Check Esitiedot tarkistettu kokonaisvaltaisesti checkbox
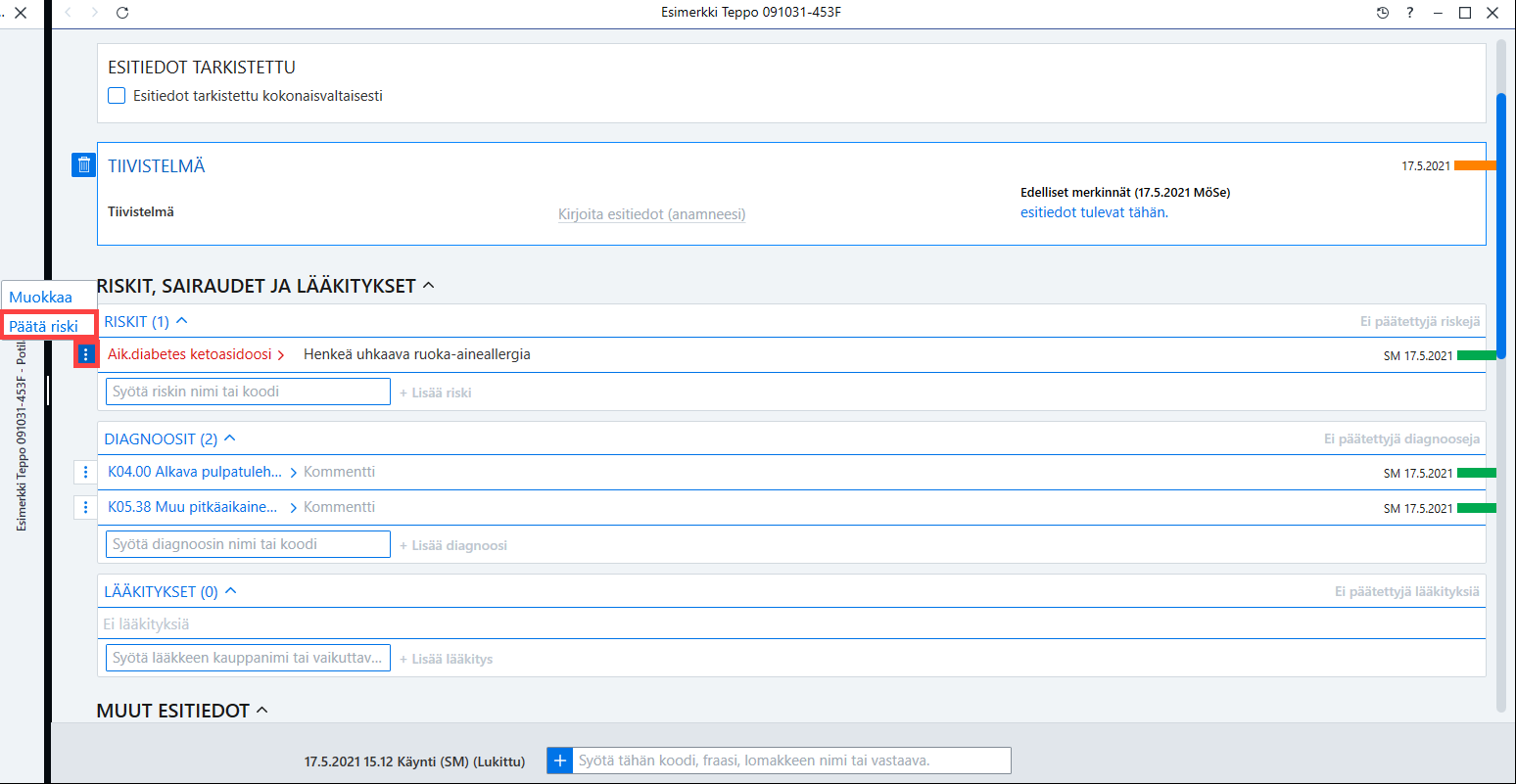1516x784 pixels. 117,96
